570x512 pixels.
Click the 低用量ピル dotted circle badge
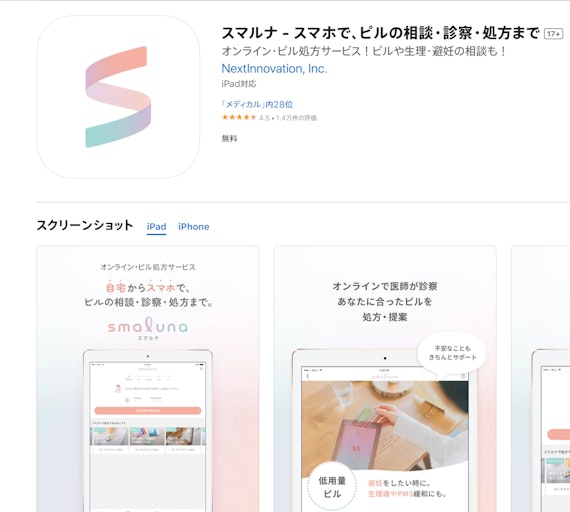pos(332,487)
